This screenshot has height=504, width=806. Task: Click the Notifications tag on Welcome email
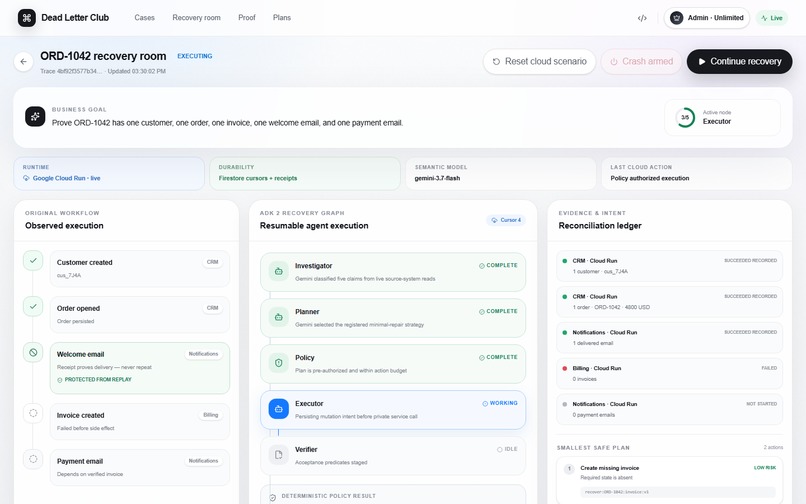click(x=204, y=354)
